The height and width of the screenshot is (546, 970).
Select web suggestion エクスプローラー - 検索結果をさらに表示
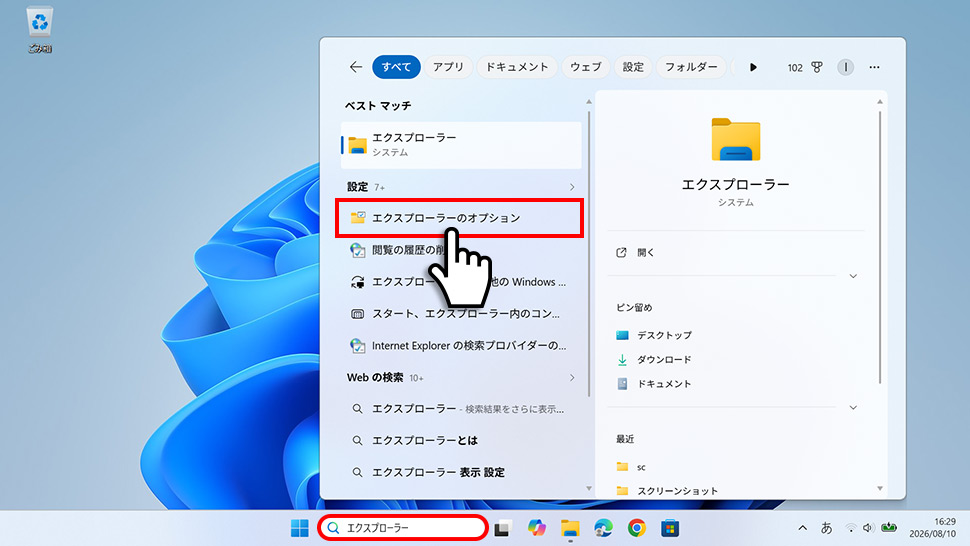coord(461,409)
